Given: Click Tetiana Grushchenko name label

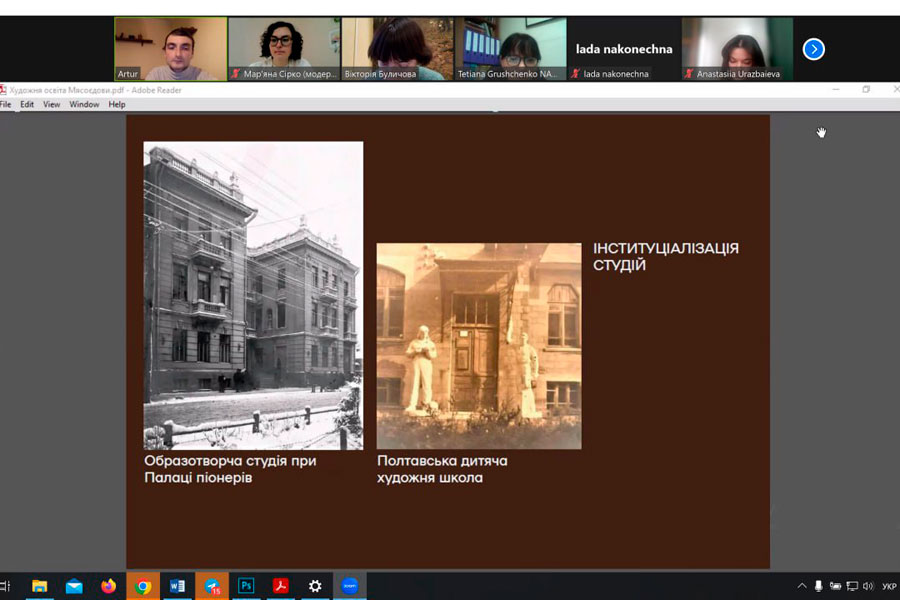Looking at the screenshot, I should [507, 73].
